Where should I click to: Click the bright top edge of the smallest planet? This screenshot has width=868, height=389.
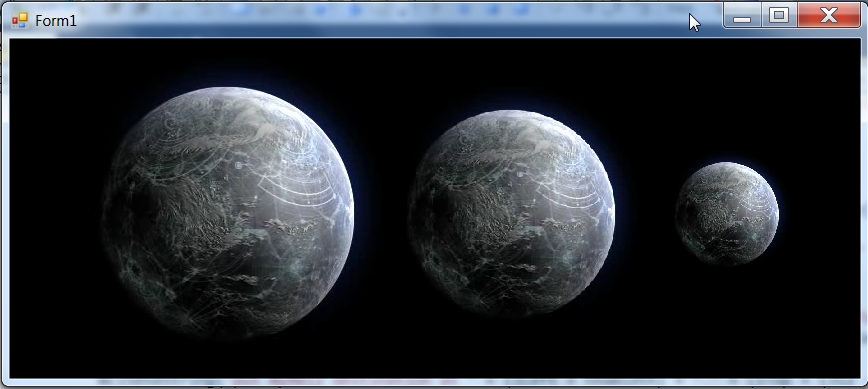coord(726,166)
